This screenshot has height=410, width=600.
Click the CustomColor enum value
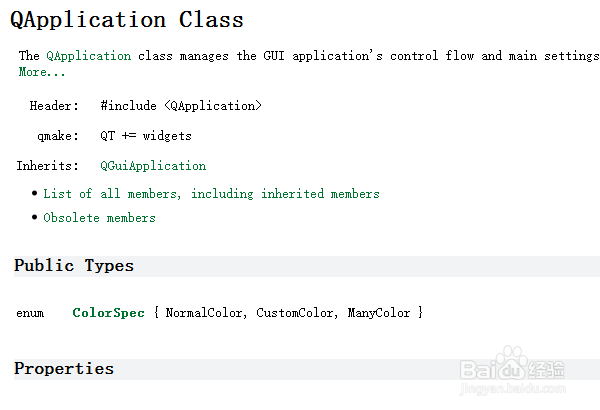[296, 313]
